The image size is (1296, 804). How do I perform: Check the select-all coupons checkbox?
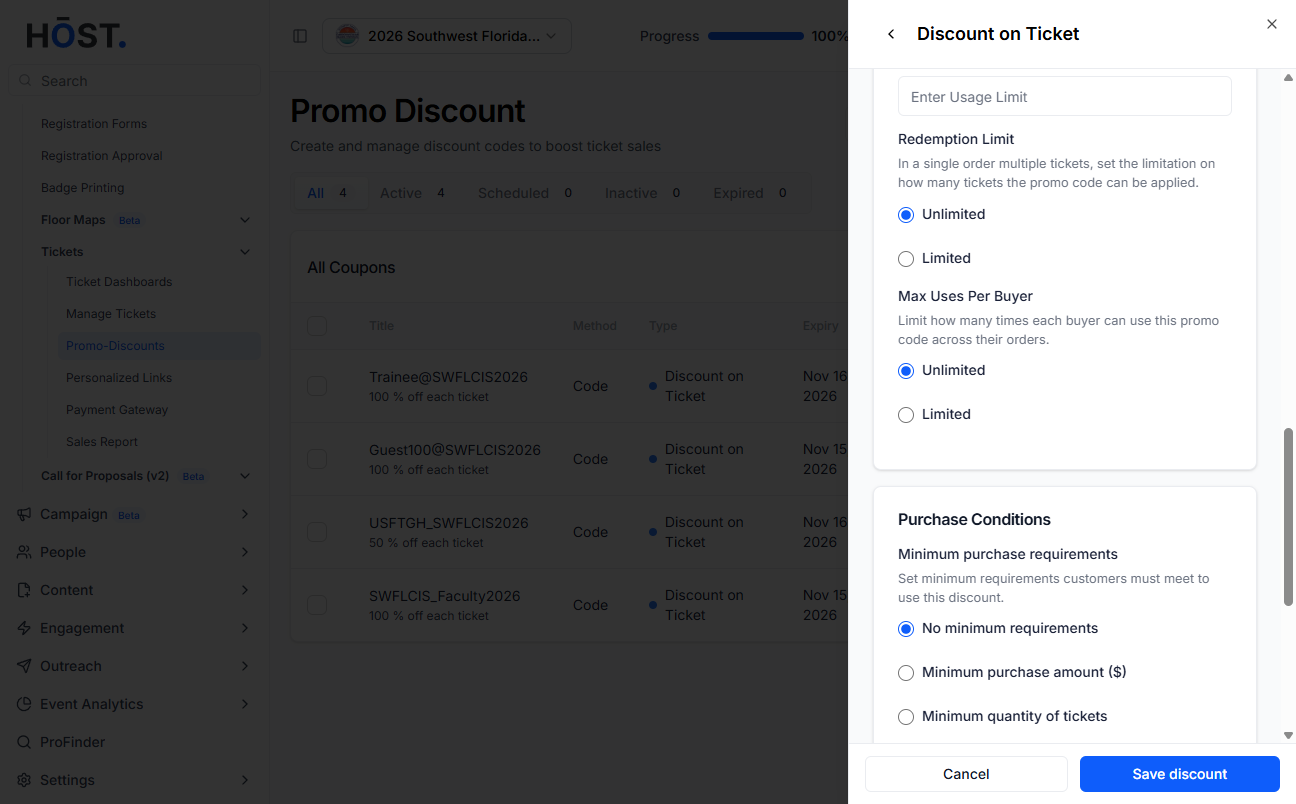317,325
